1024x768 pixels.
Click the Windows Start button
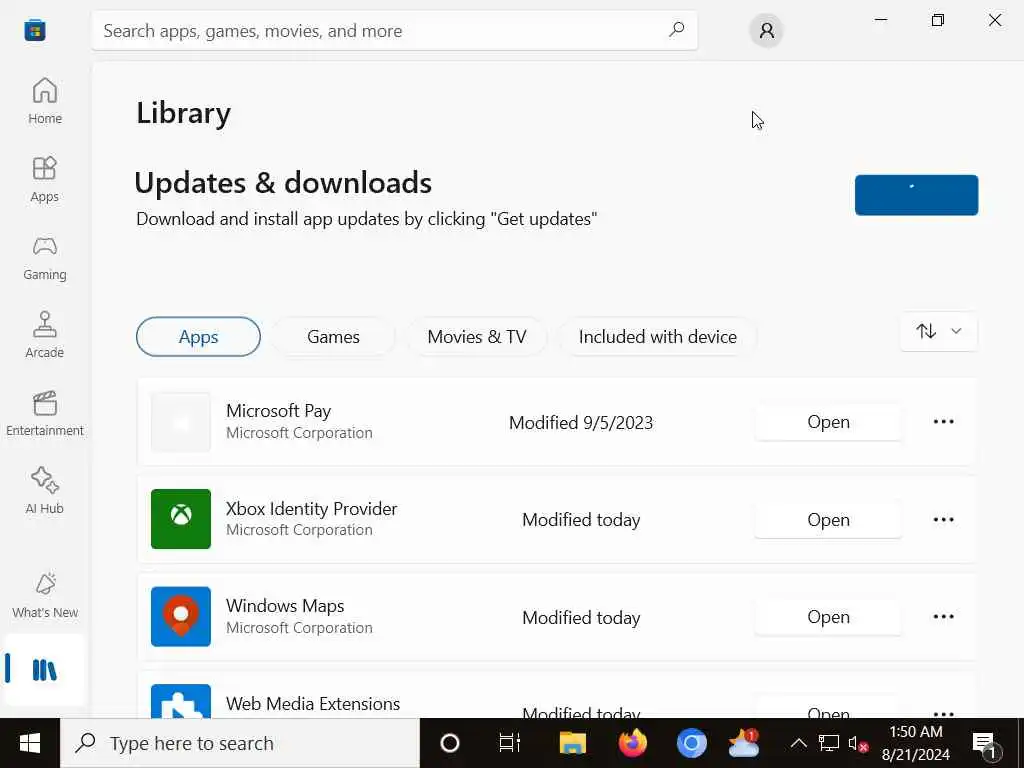click(x=29, y=743)
